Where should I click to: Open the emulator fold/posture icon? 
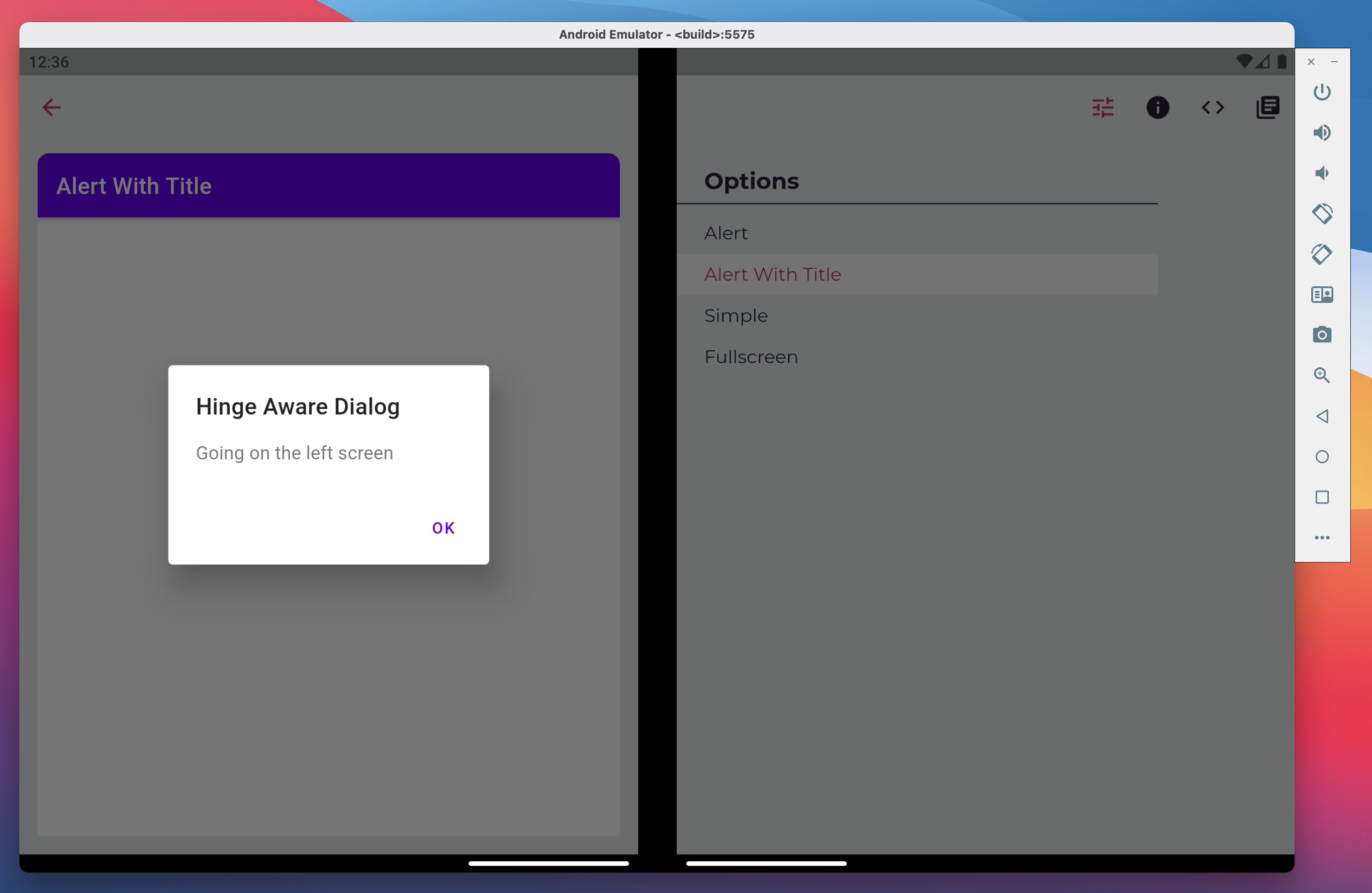point(1322,295)
